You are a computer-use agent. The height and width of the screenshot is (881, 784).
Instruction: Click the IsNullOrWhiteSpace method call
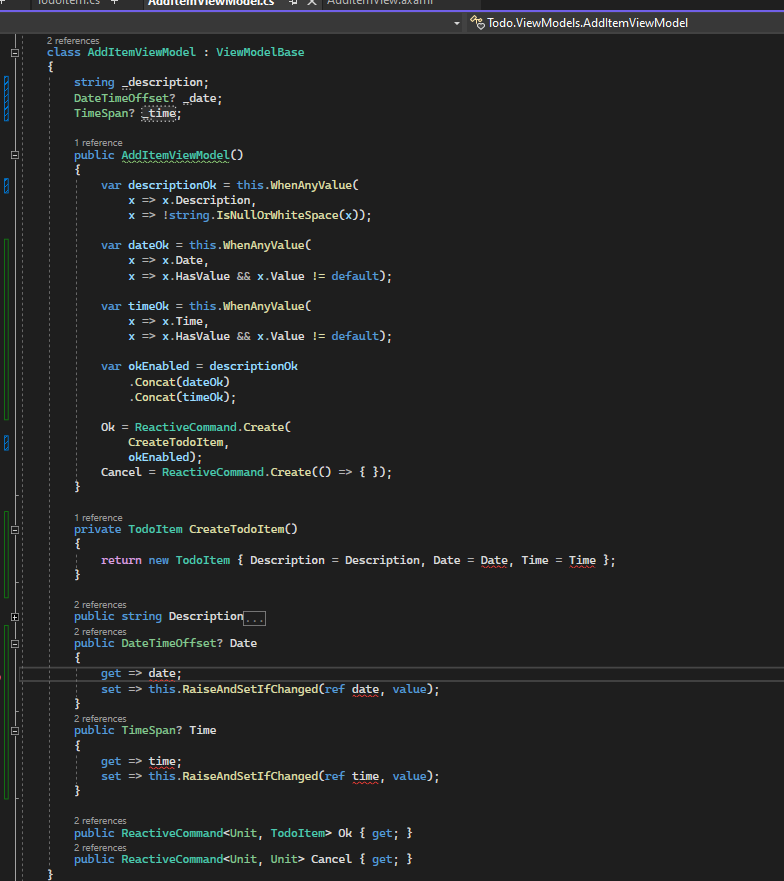tap(278, 215)
